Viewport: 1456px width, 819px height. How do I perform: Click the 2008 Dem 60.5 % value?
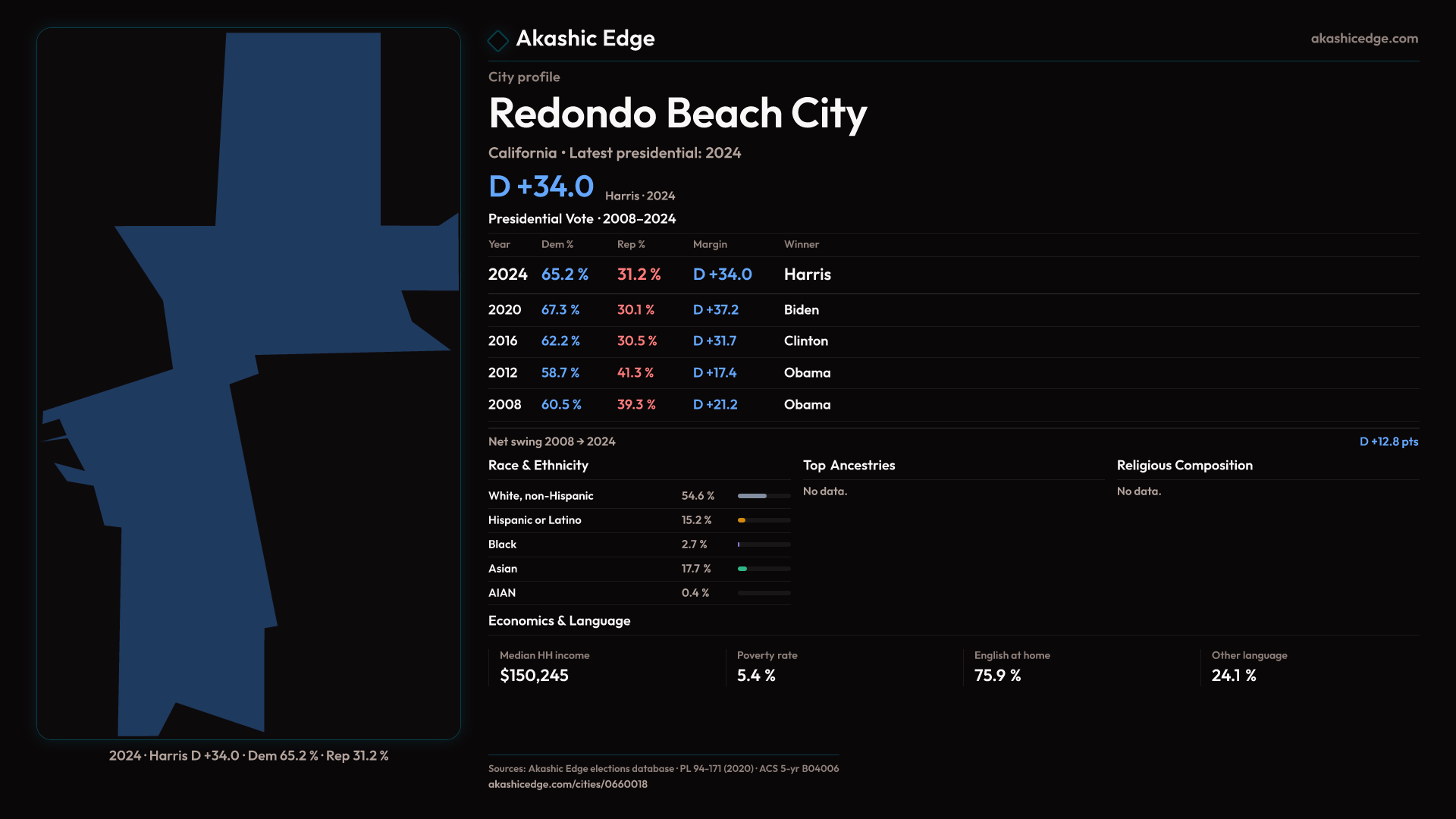[x=561, y=405]
